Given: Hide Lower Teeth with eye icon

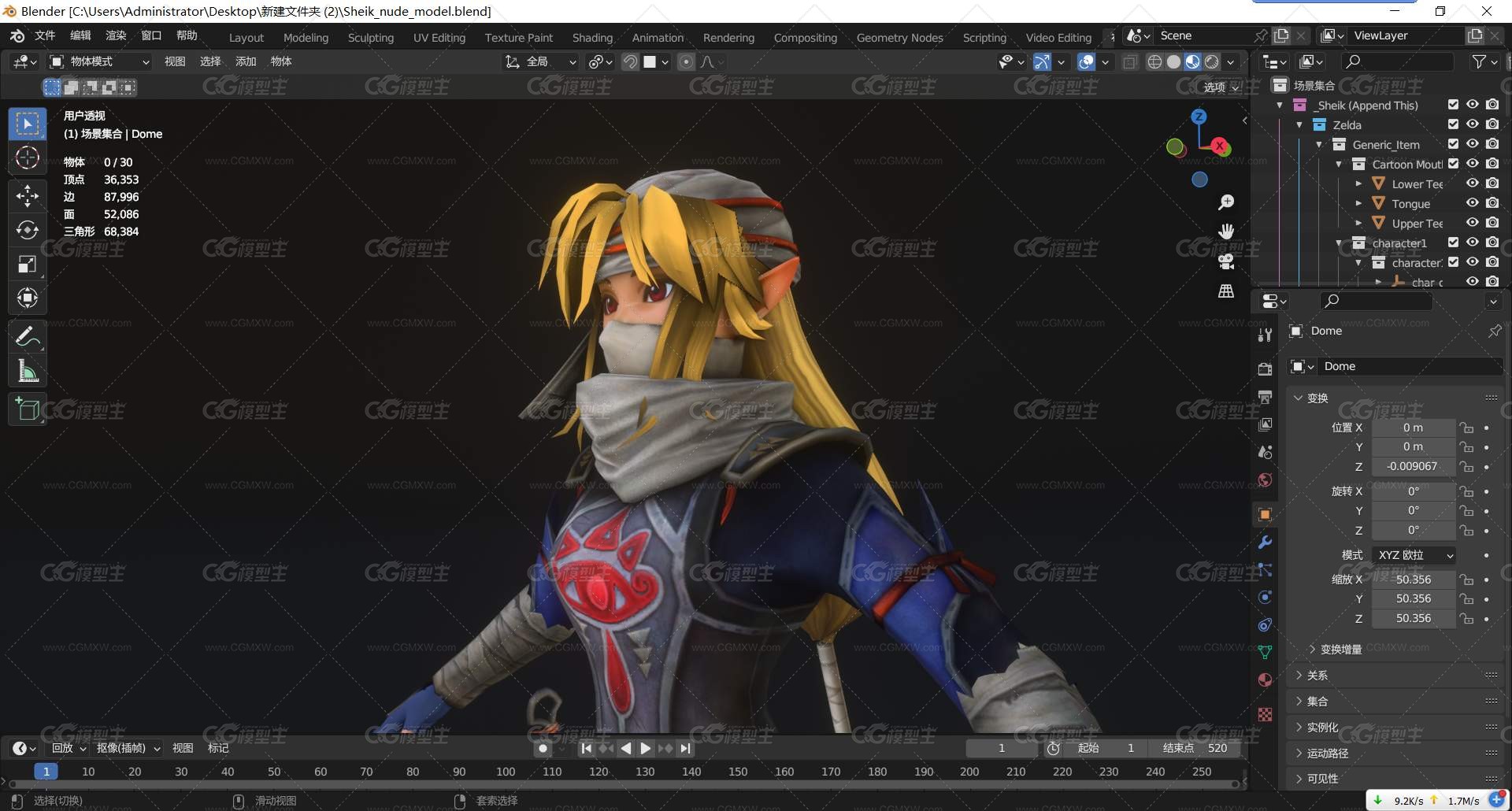Looking at the screenshot, I should click(1472, 183).
